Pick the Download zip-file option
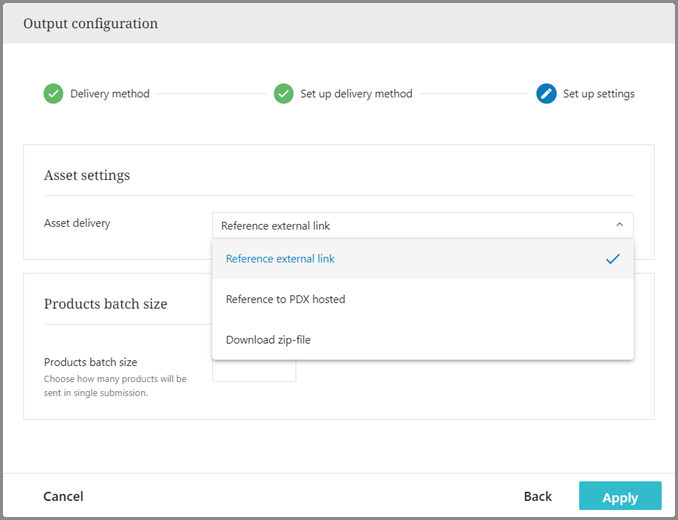 coord(268,340)
